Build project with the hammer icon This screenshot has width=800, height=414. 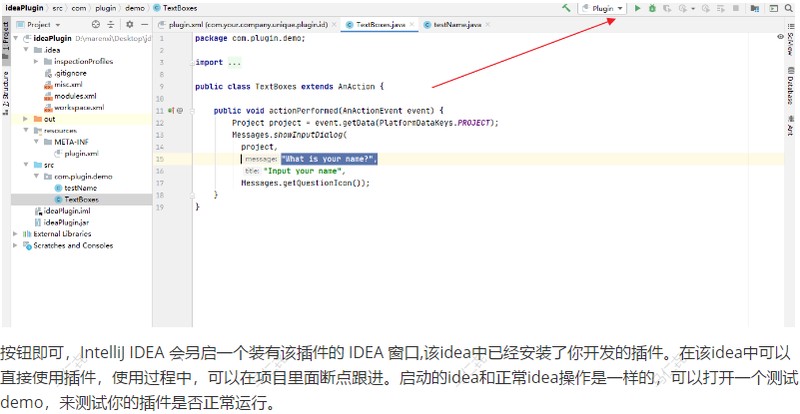(x=566, y=8)
